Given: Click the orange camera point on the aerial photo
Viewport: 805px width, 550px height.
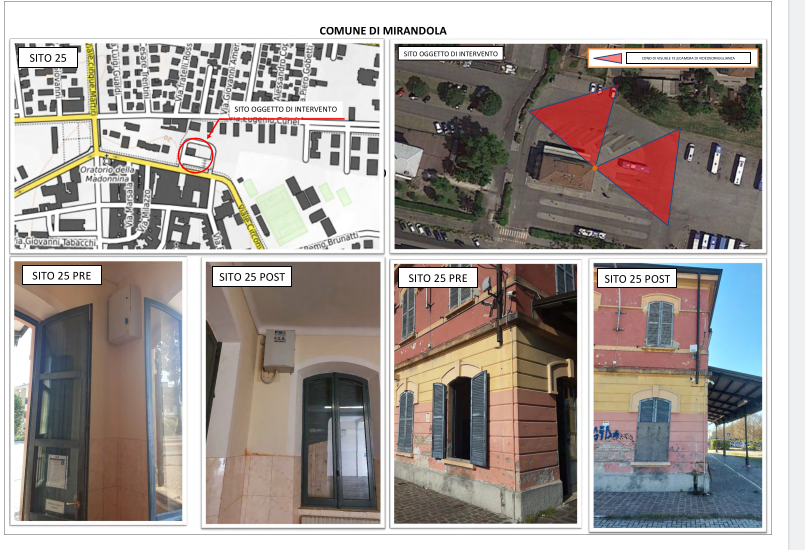Looking at the screenshot, I should tap(594, 168).
